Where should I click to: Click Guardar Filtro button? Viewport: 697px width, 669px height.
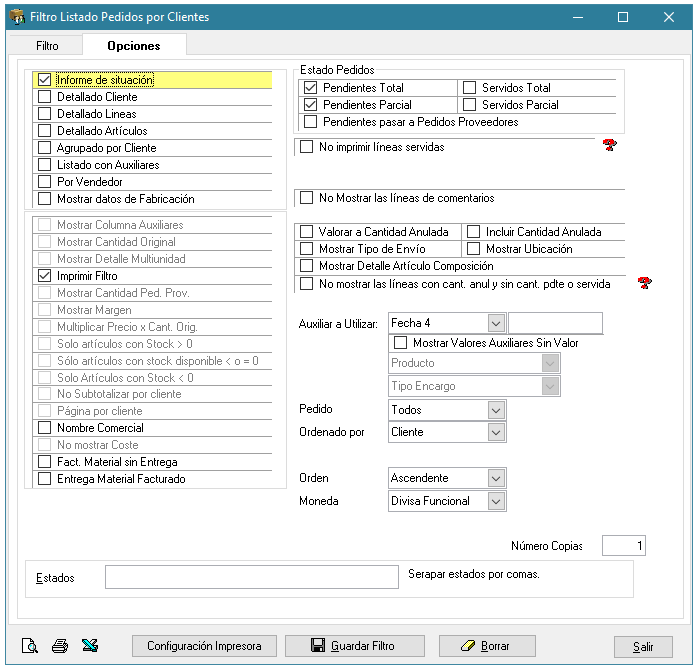(354, 646)
